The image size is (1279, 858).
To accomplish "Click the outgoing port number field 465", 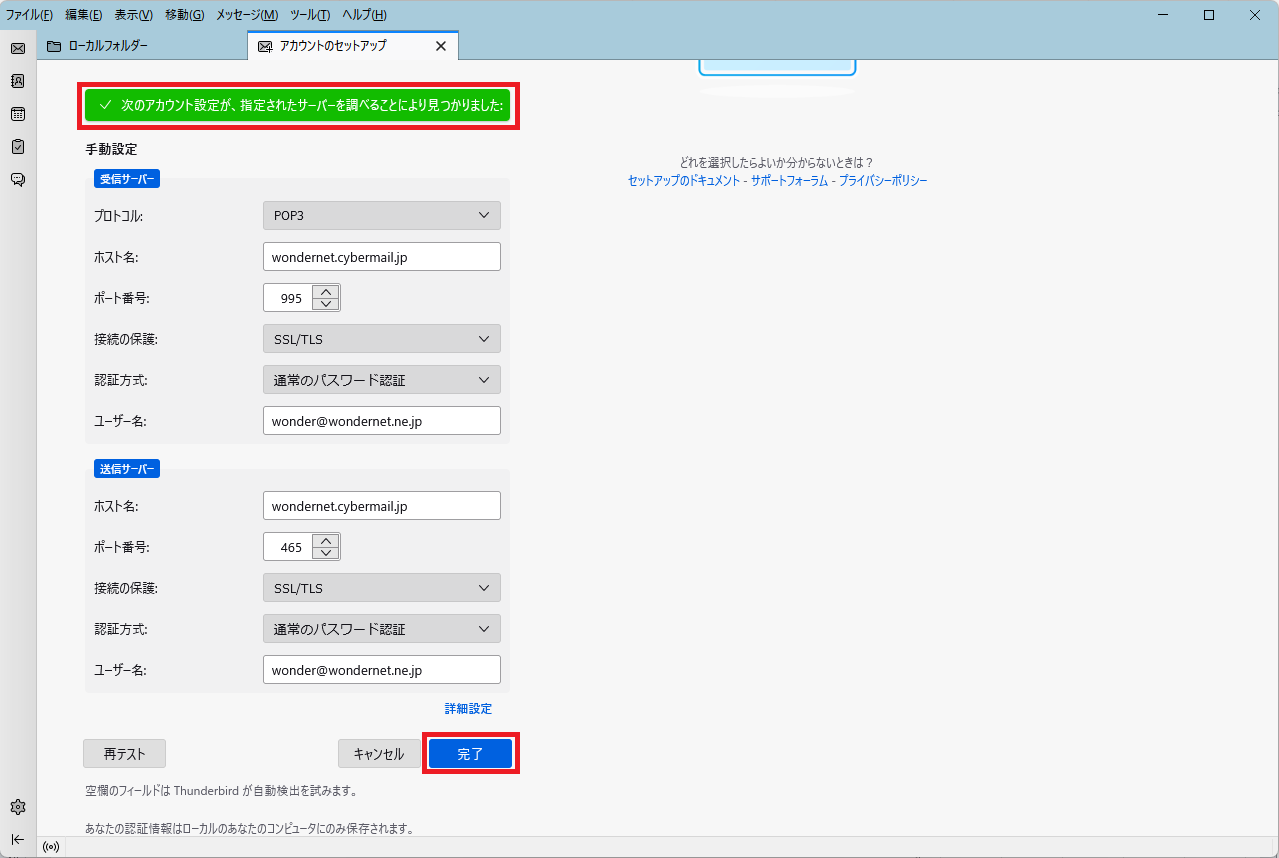I will click(289, 547).
